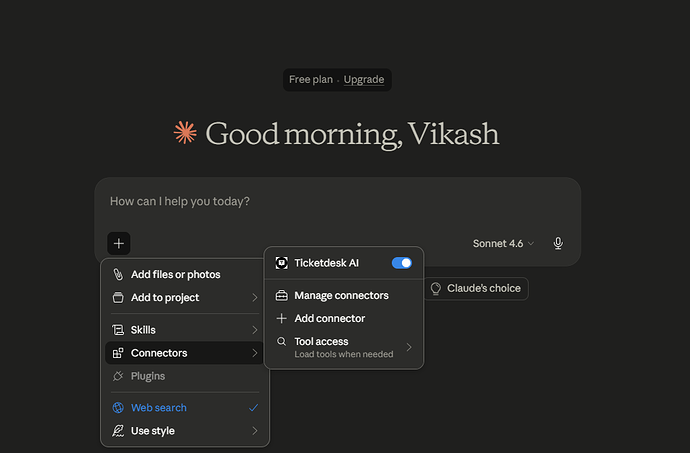
Task: Expand the Connectors submenu chevron
Action: point(255,353)
